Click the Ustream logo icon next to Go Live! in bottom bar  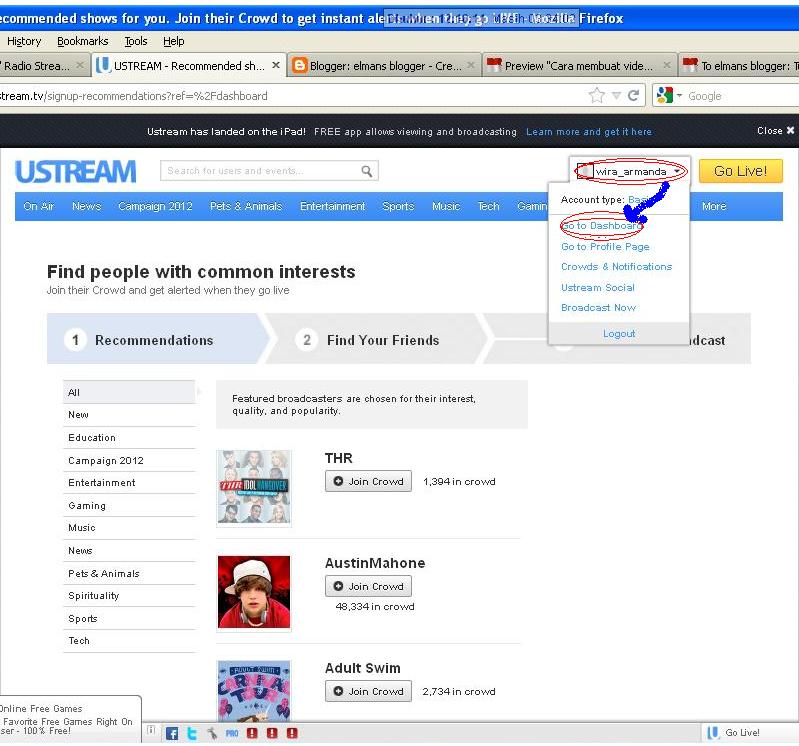pyautogui.click(x=713, y=732)
